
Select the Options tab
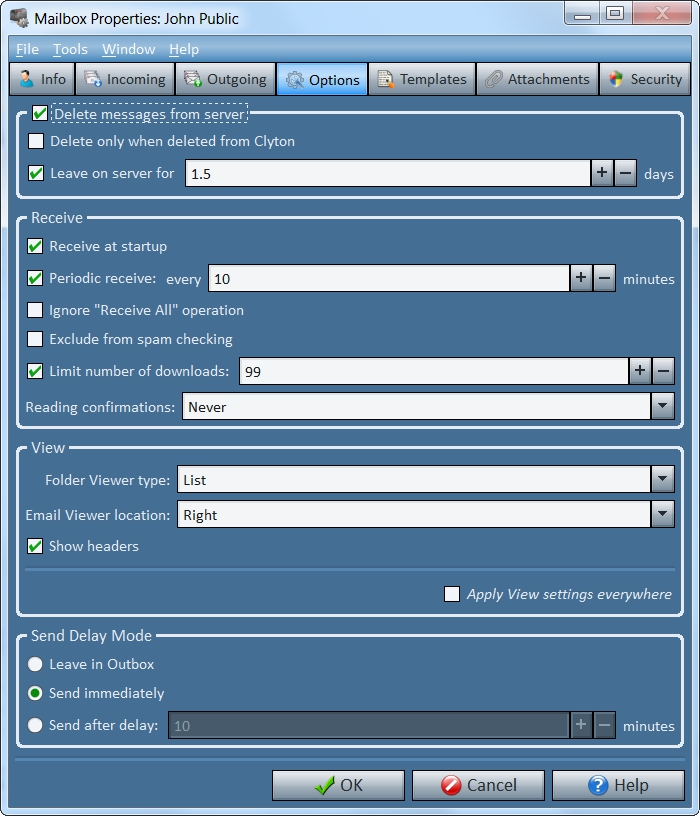click(322, 79)
